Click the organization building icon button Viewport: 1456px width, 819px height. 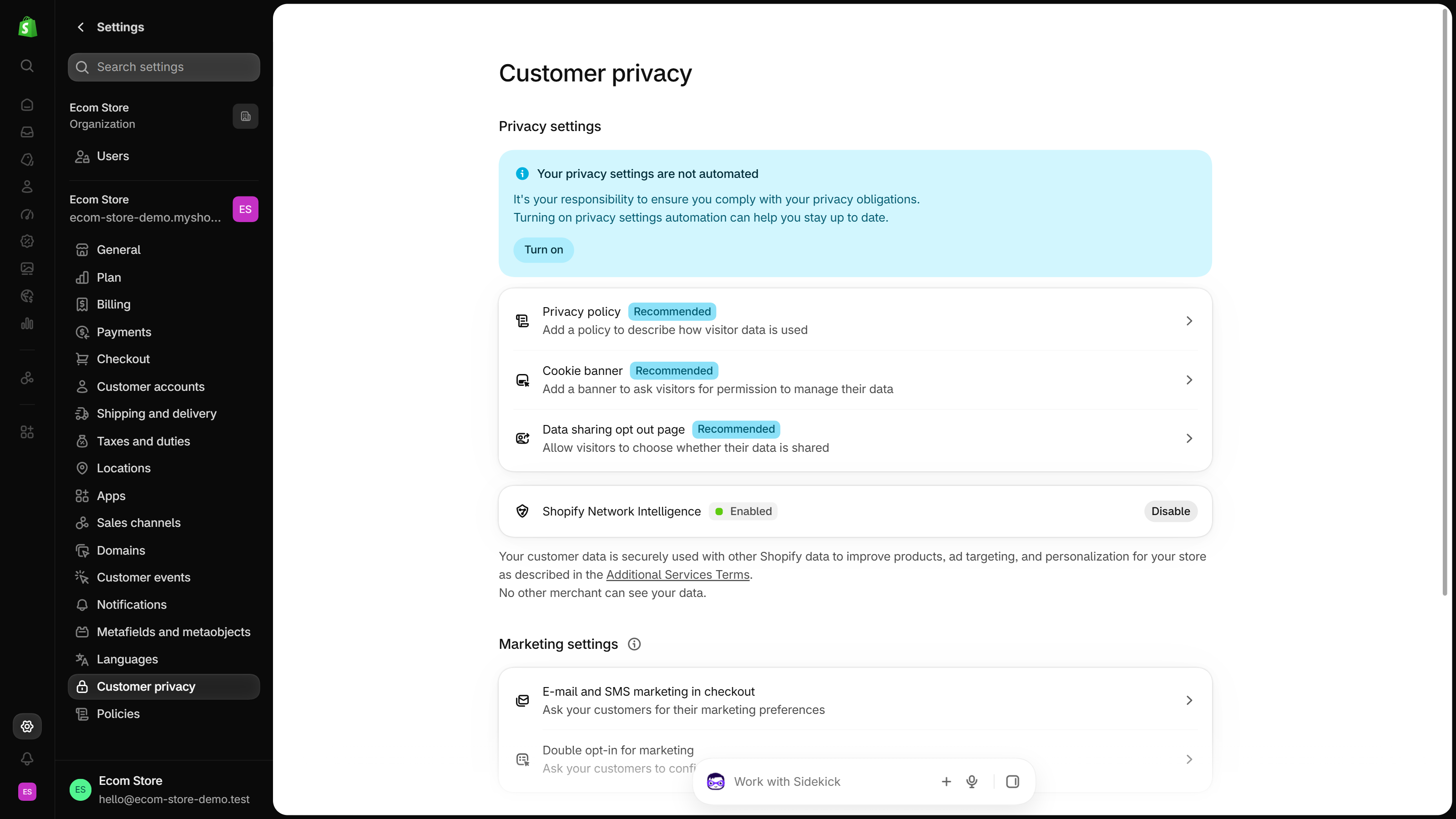click(x=245, y=116)
